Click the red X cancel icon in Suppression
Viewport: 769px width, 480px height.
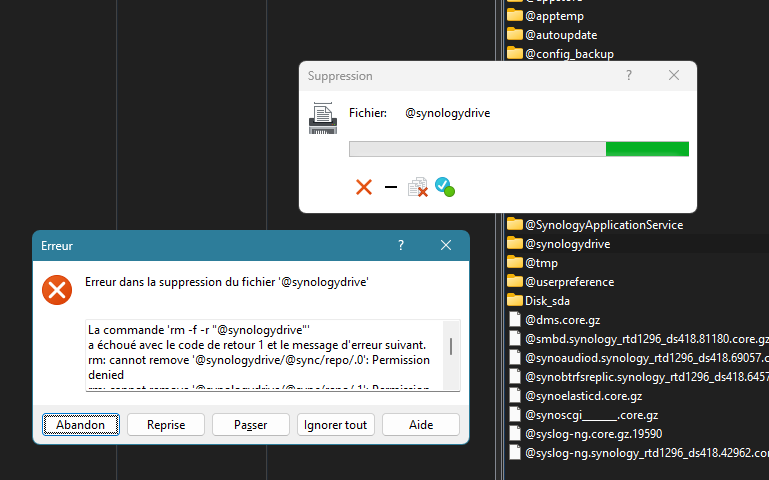pyautogui.click(x=364, y=187)
